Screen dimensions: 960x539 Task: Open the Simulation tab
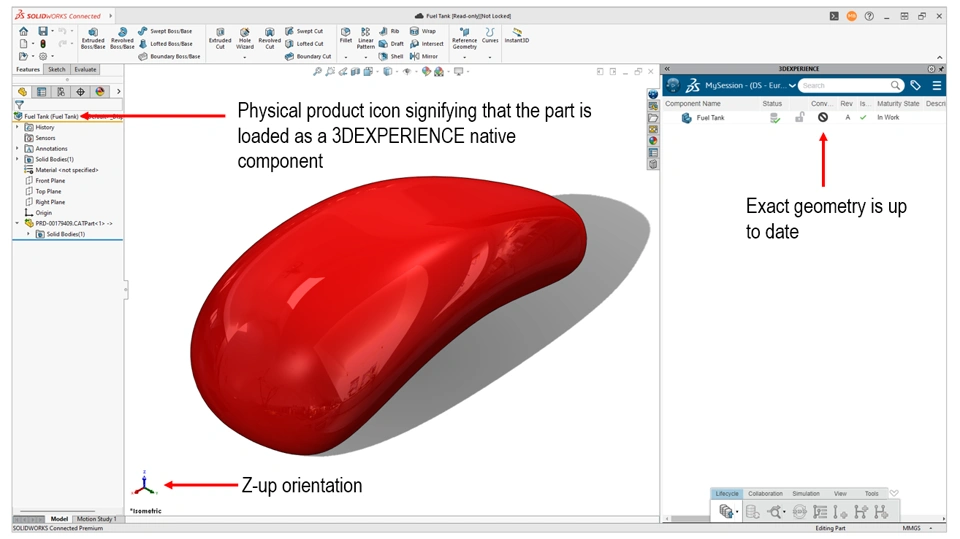coord(806,494)
